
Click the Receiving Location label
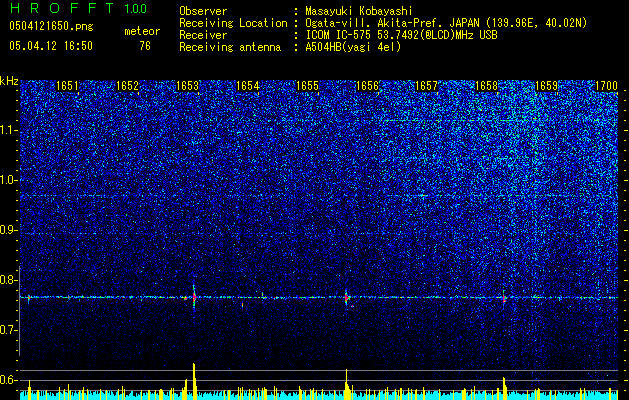233,23
